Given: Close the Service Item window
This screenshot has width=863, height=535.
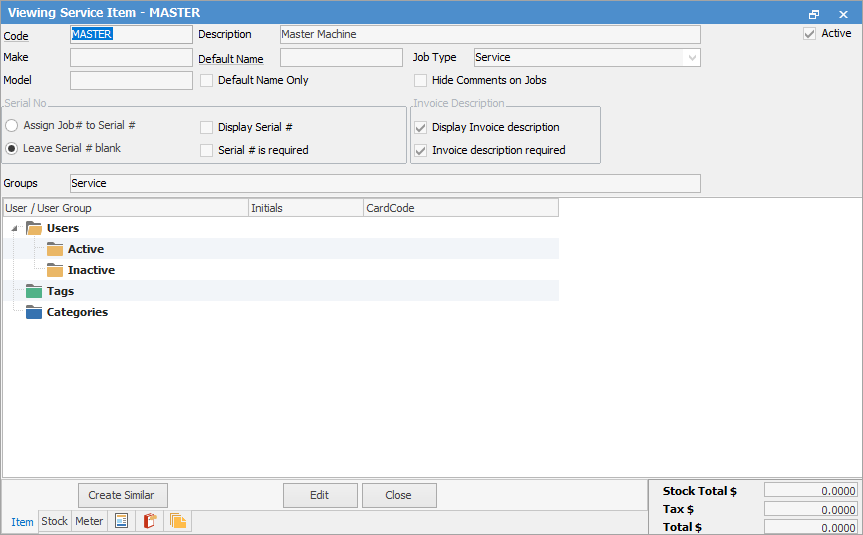Looking at the screenshot, I should [843, 14].
